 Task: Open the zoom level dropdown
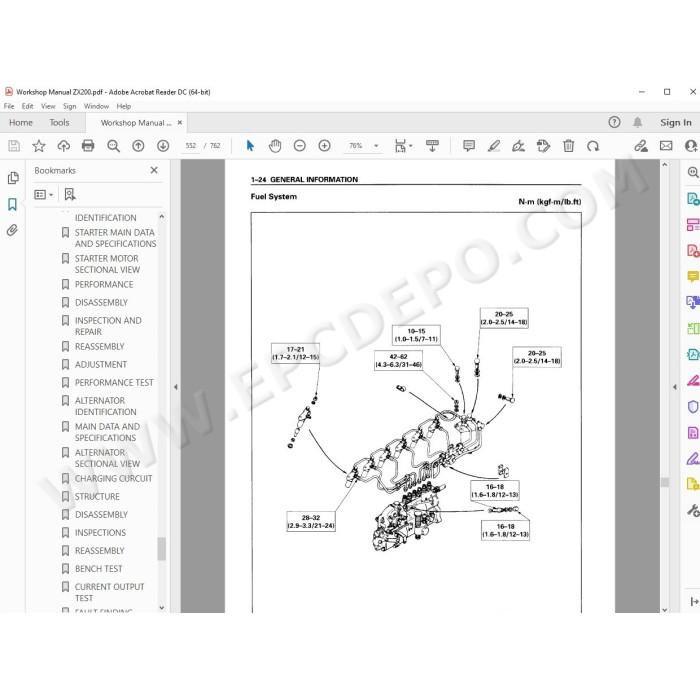click(x=376, y=146)
